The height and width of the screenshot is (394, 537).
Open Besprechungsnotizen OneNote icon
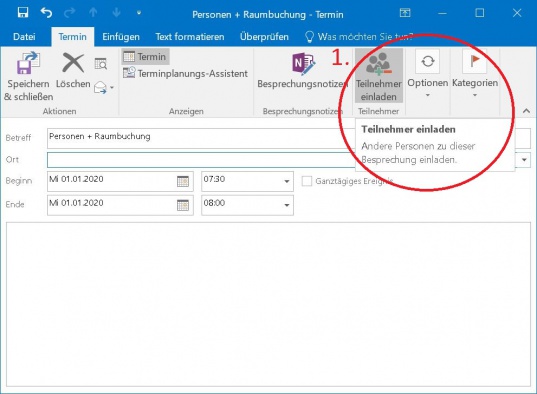[x=303, y=63]
